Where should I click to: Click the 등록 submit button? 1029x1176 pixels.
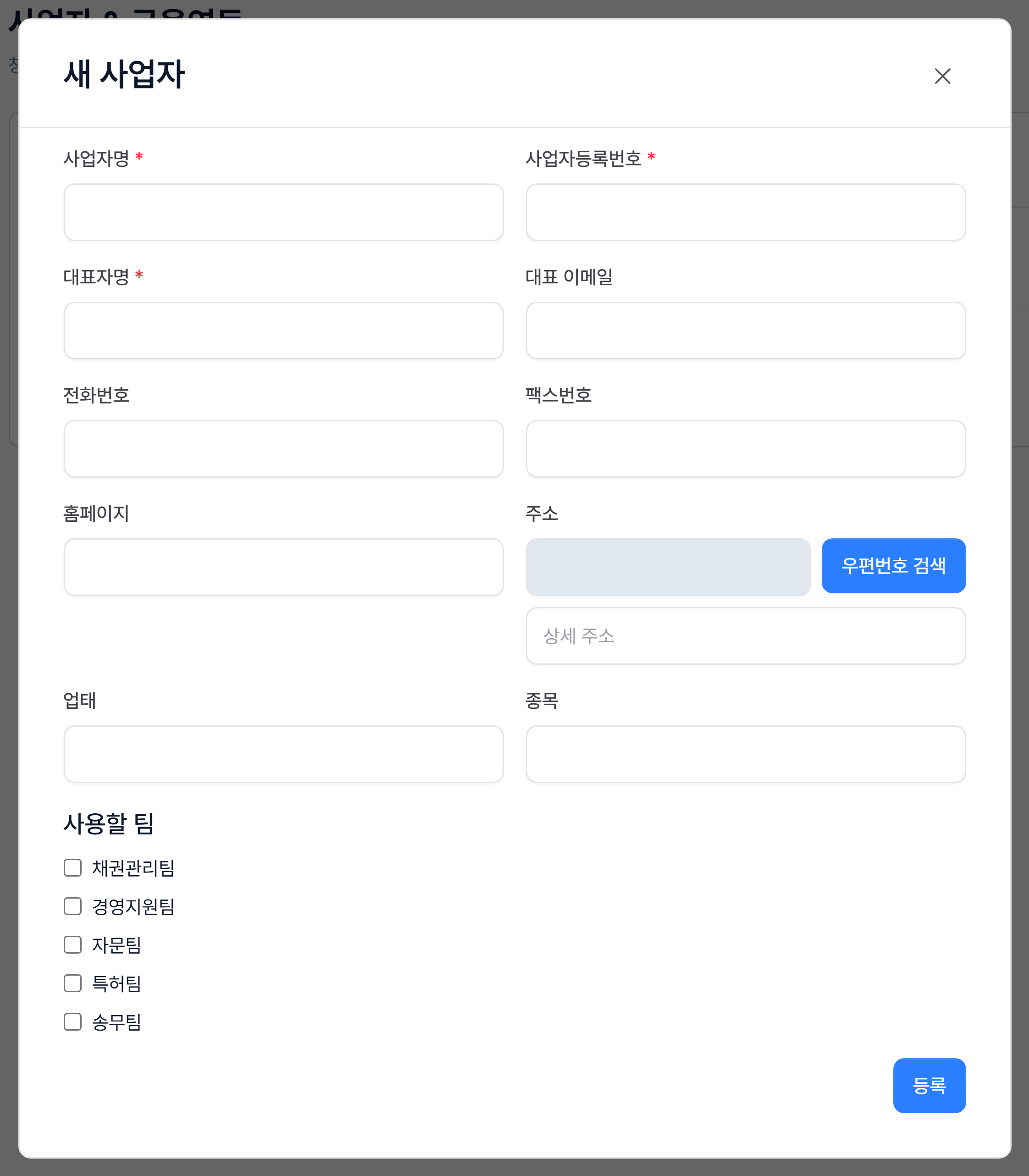929,1085
